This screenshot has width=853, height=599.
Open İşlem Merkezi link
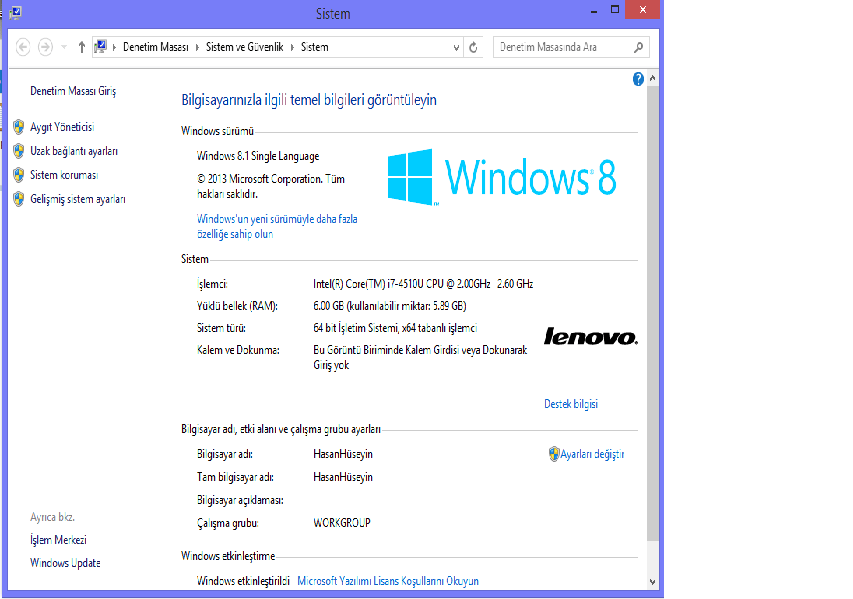point(58,540)
